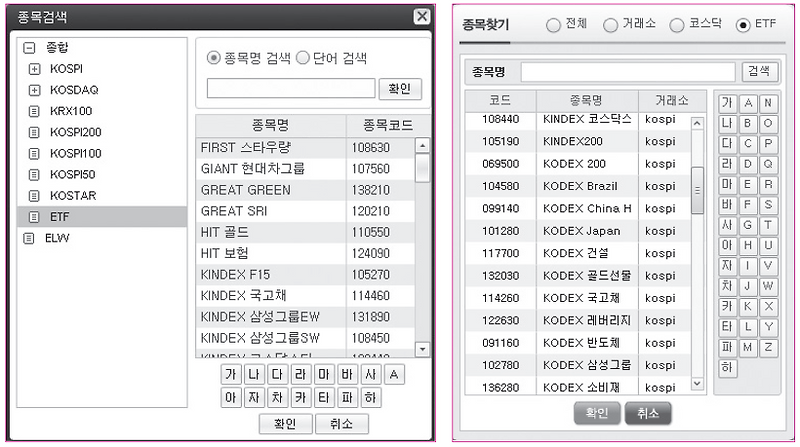
Task: Choose 종목명 검색 radio option
Action: click(213, 58)
